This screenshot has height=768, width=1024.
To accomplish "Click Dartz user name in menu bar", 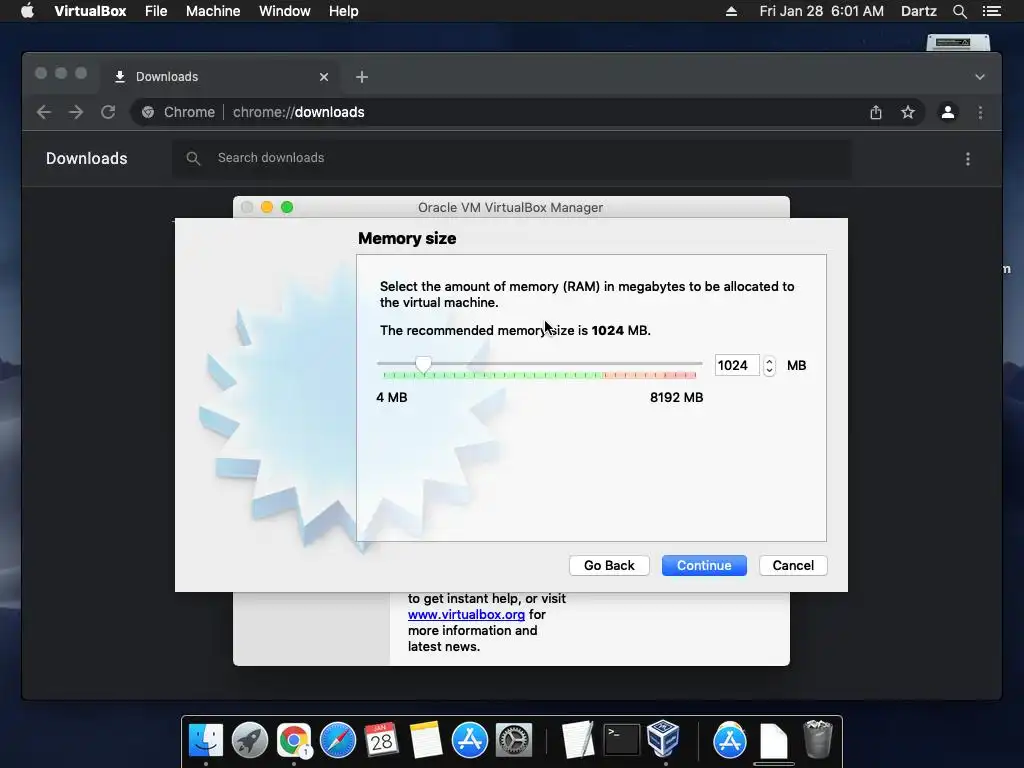I will (918, 11).
